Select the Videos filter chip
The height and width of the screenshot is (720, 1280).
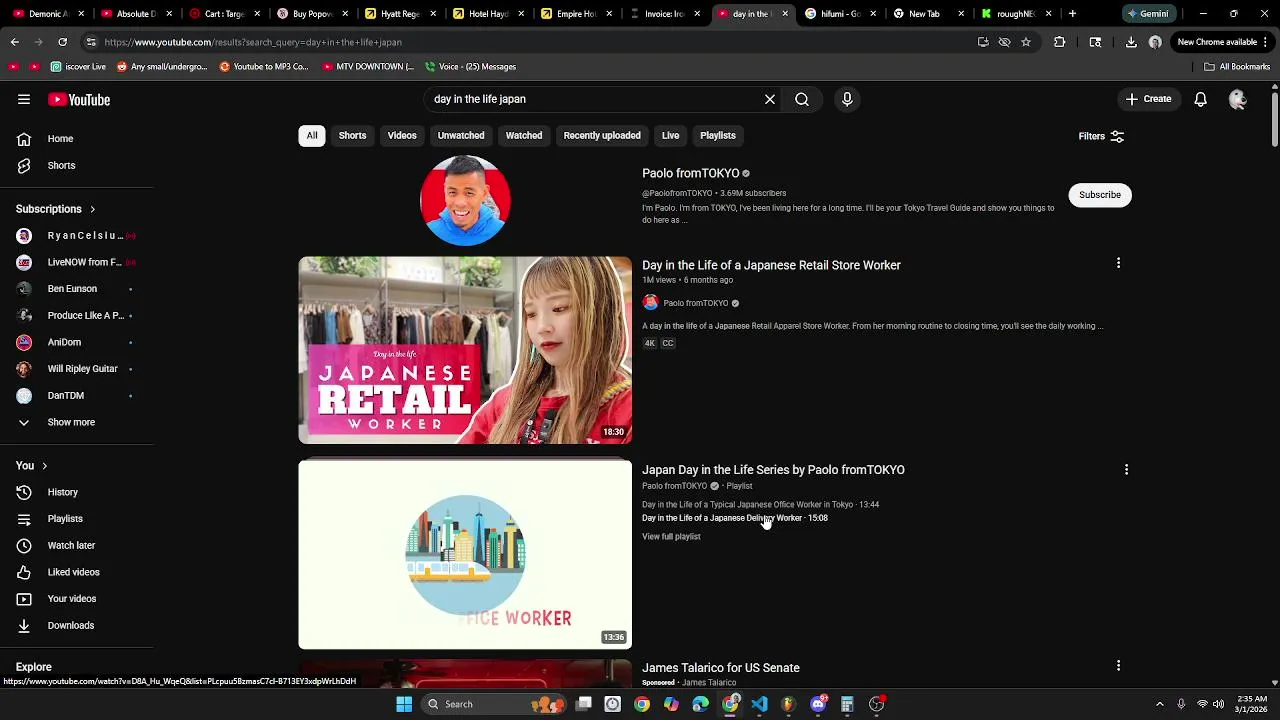point(402,136)
